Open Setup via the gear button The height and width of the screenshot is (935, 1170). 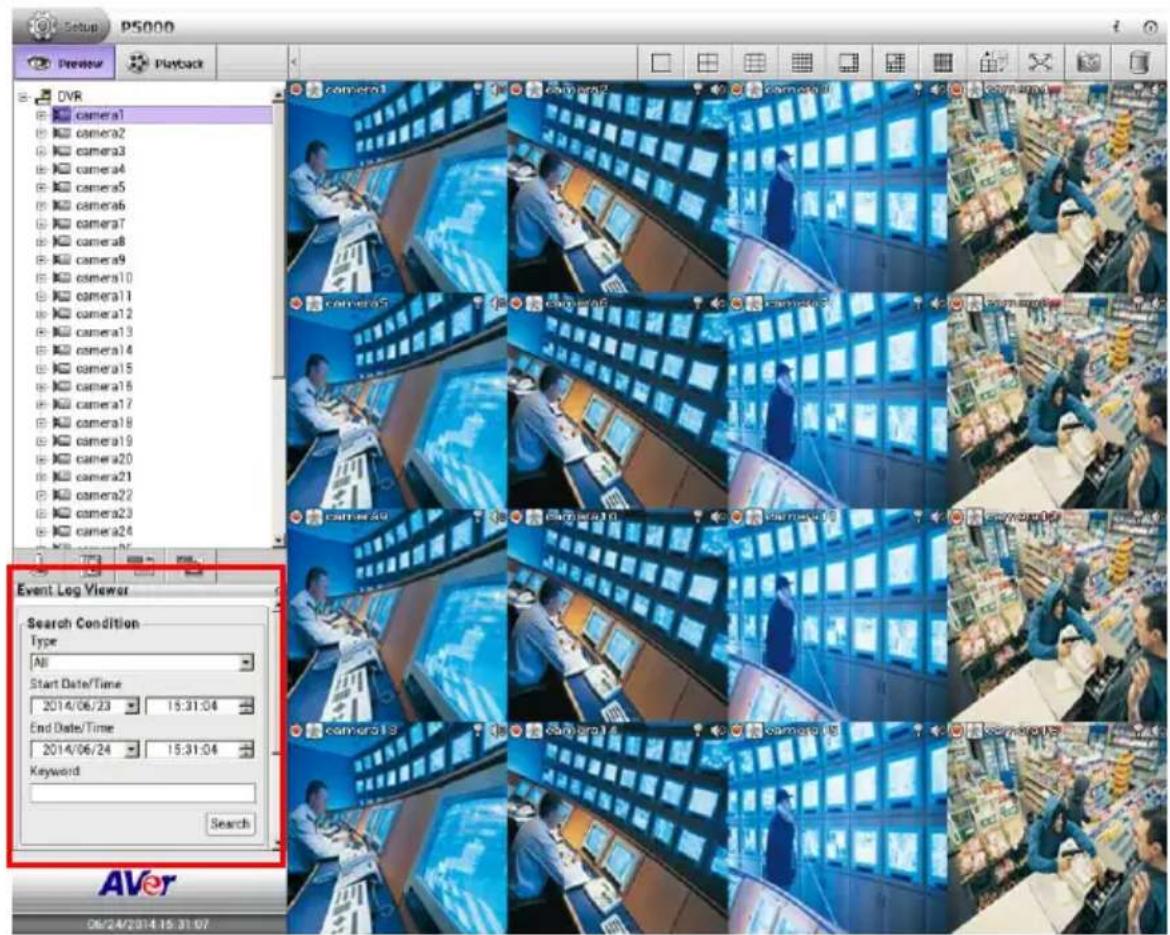[63, 26]
